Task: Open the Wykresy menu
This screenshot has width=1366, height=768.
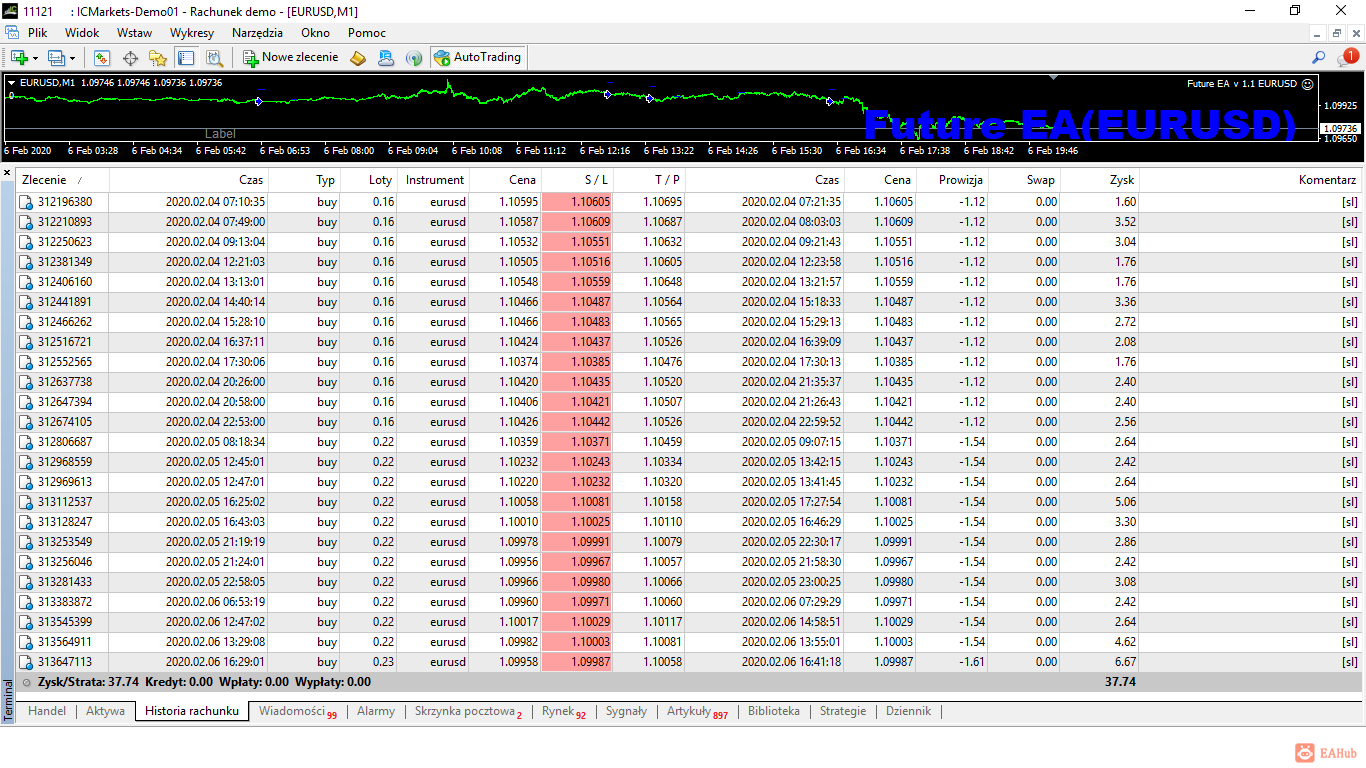Action: point(191,33)
